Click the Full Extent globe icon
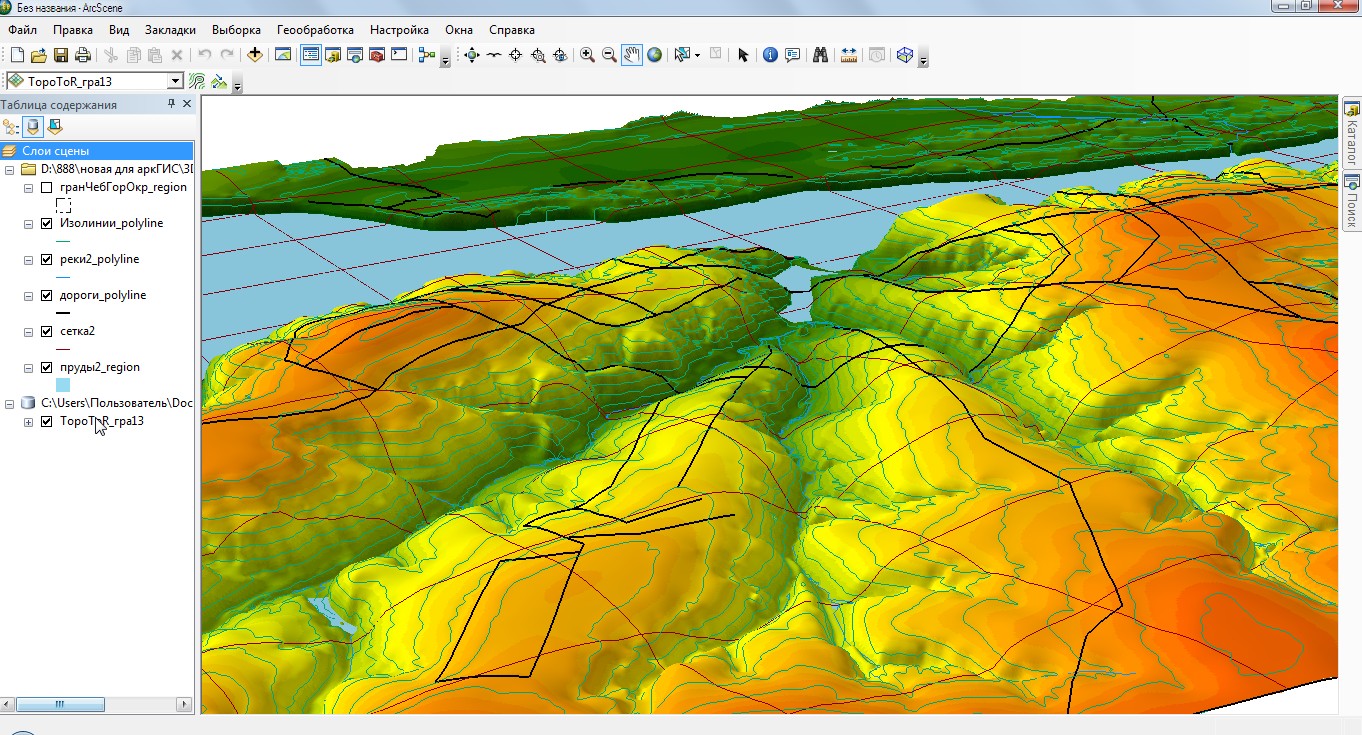Screen dimensions: 1362x735 (654, 55)
